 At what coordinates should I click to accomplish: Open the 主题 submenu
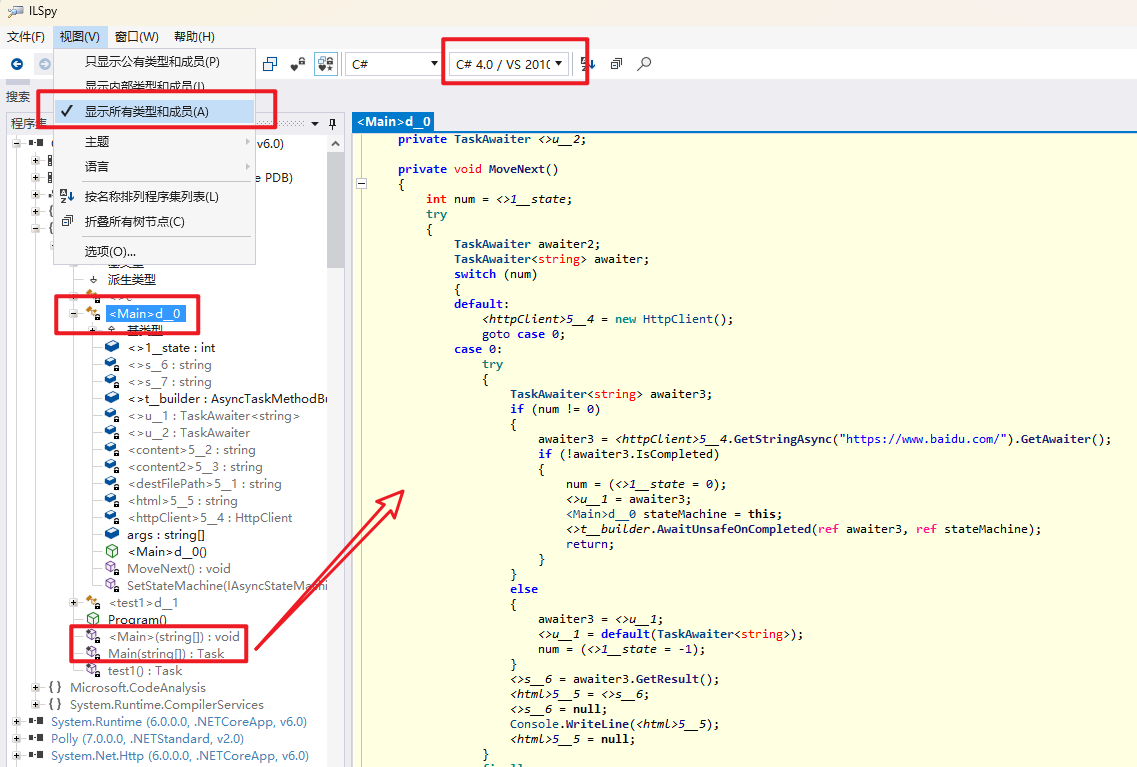click(x=154, y=141)
